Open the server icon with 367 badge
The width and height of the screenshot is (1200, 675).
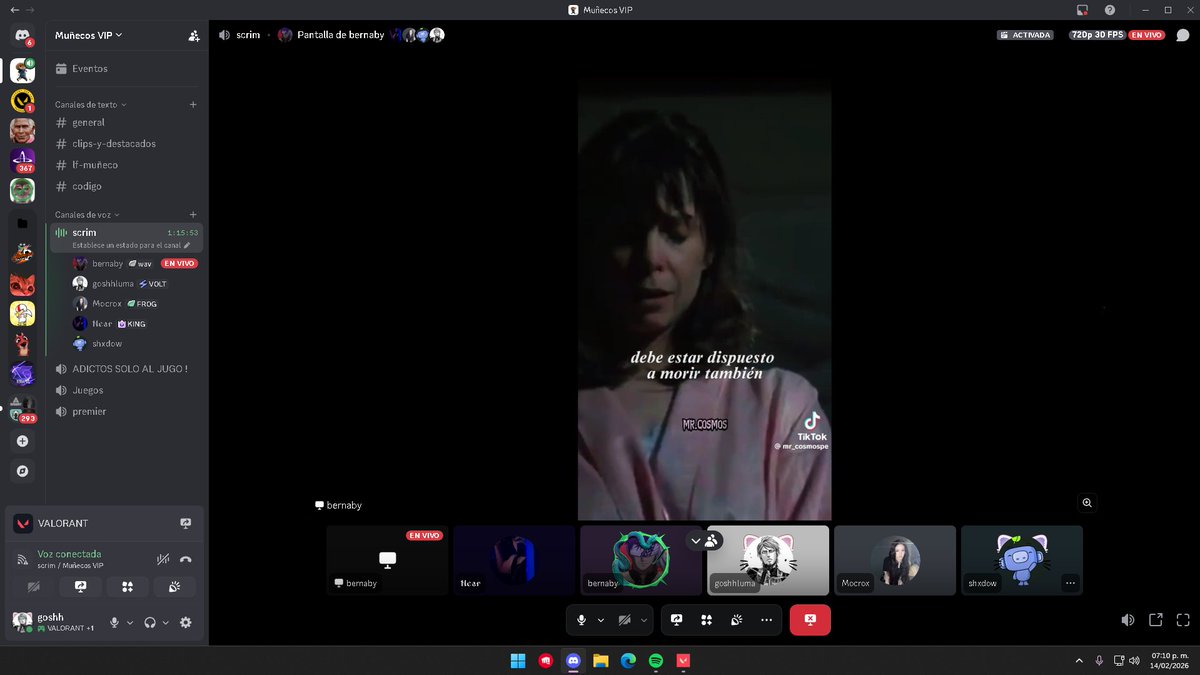coord(22,160)
